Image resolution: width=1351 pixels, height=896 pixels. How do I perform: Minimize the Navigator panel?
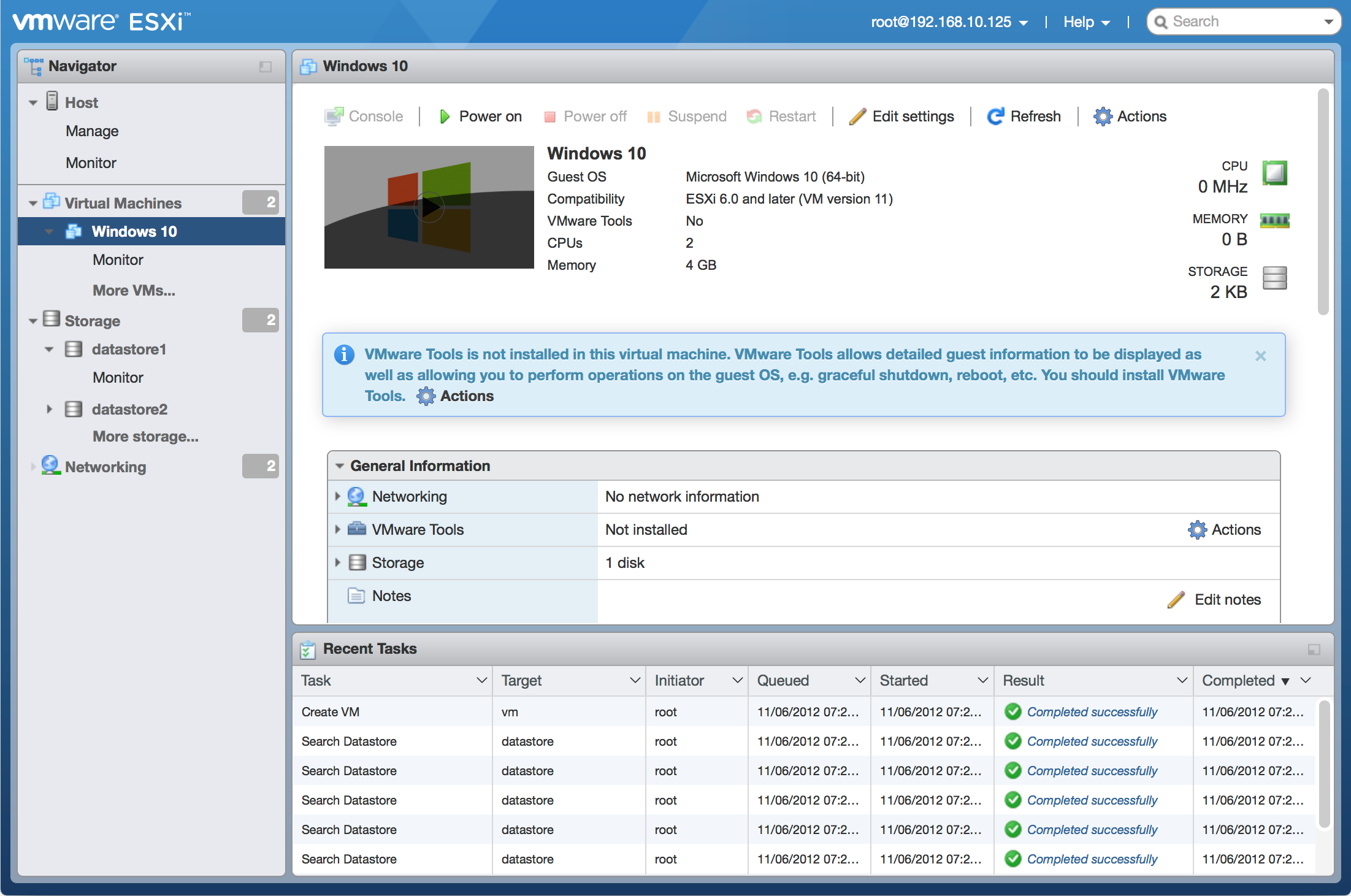tap(266, 66)
